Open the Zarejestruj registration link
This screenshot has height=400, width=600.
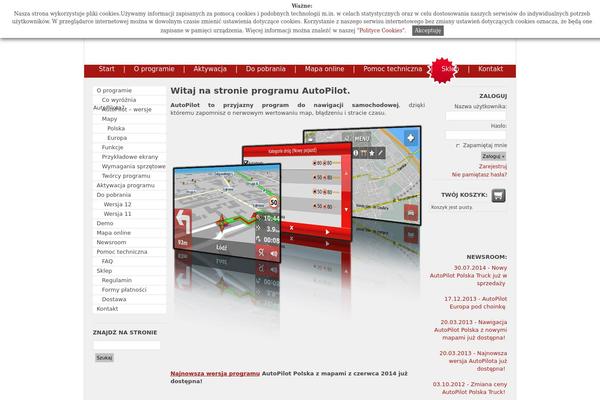(x=493, y=167)
